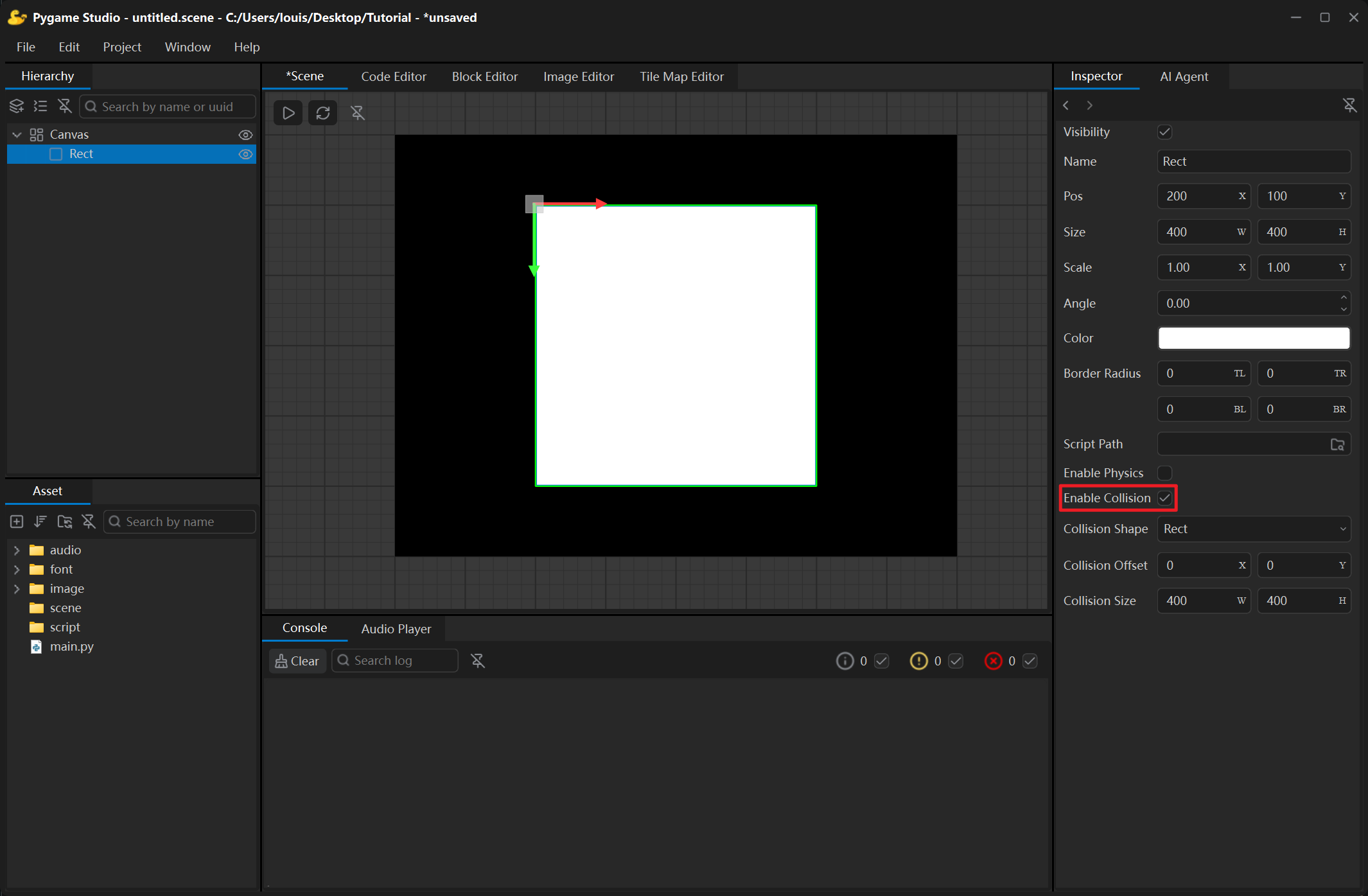Switch to the AI Agent tab
Viewport: 1368px width, 896px height.
(x=1184, y=76)
